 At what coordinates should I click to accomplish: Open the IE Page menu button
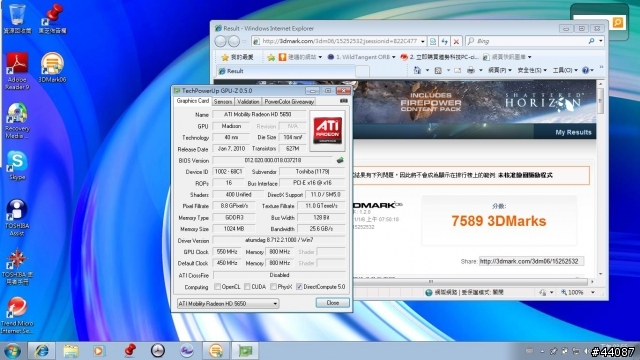[x=500, y=70]
